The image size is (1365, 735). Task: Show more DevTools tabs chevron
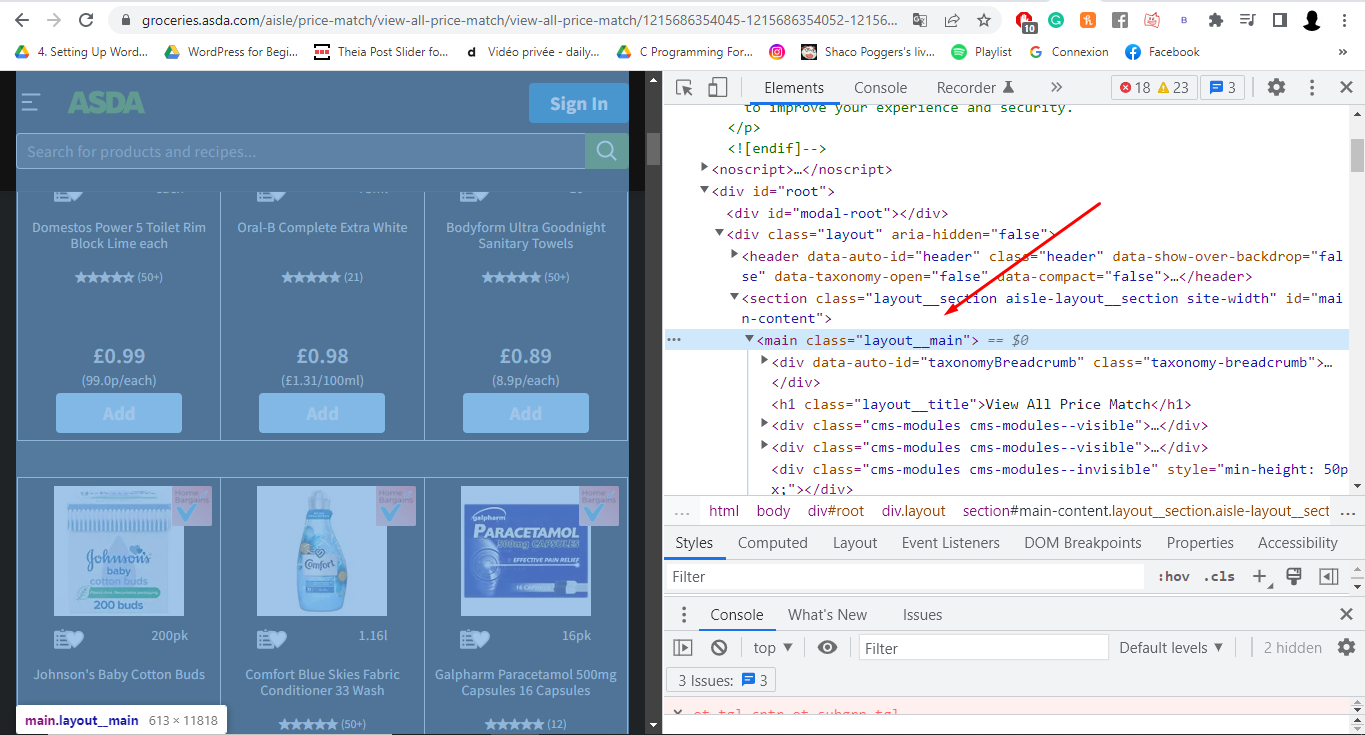tap(1056, 88)
